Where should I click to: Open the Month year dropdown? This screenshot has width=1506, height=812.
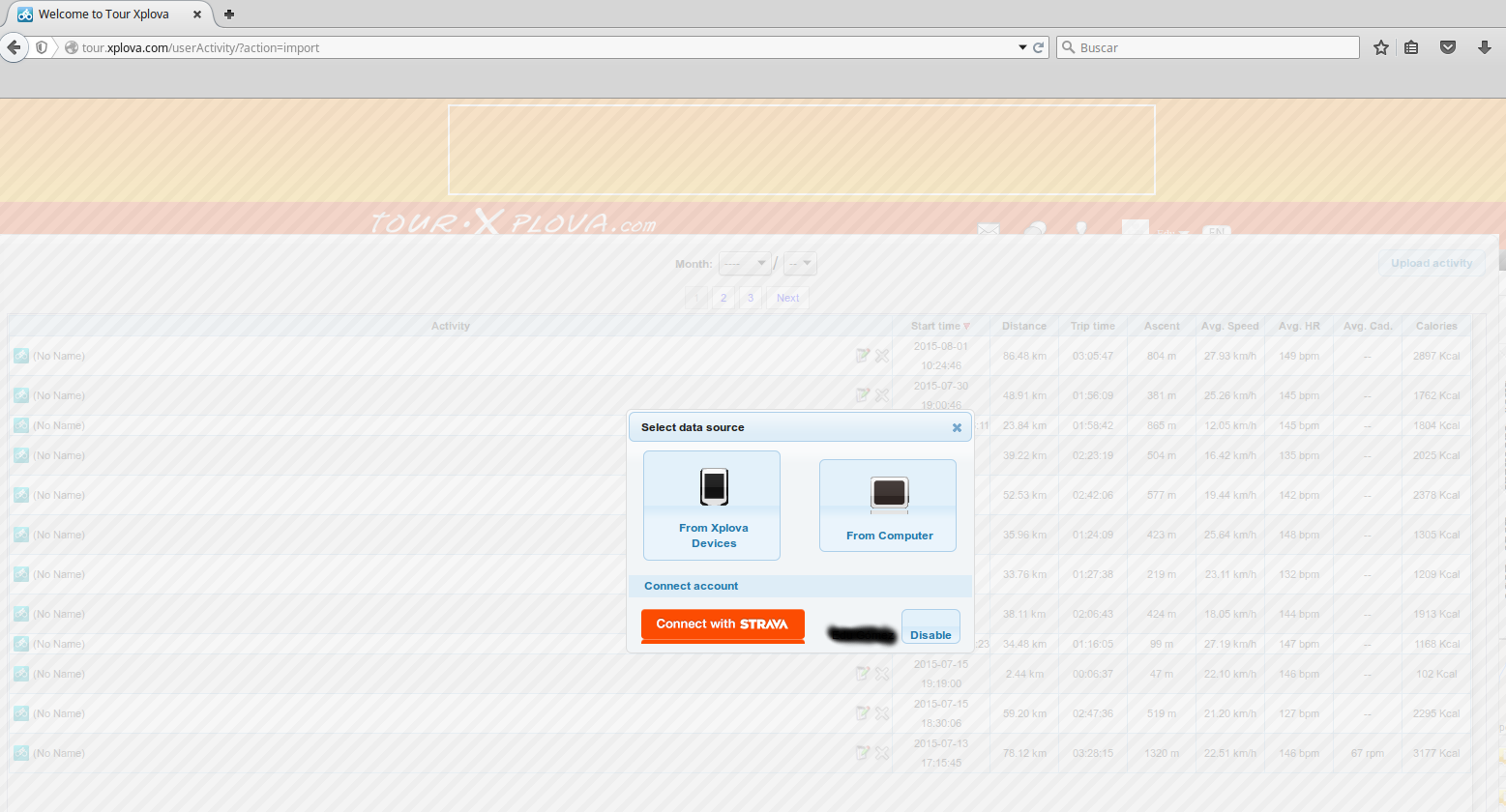(745, 263)
